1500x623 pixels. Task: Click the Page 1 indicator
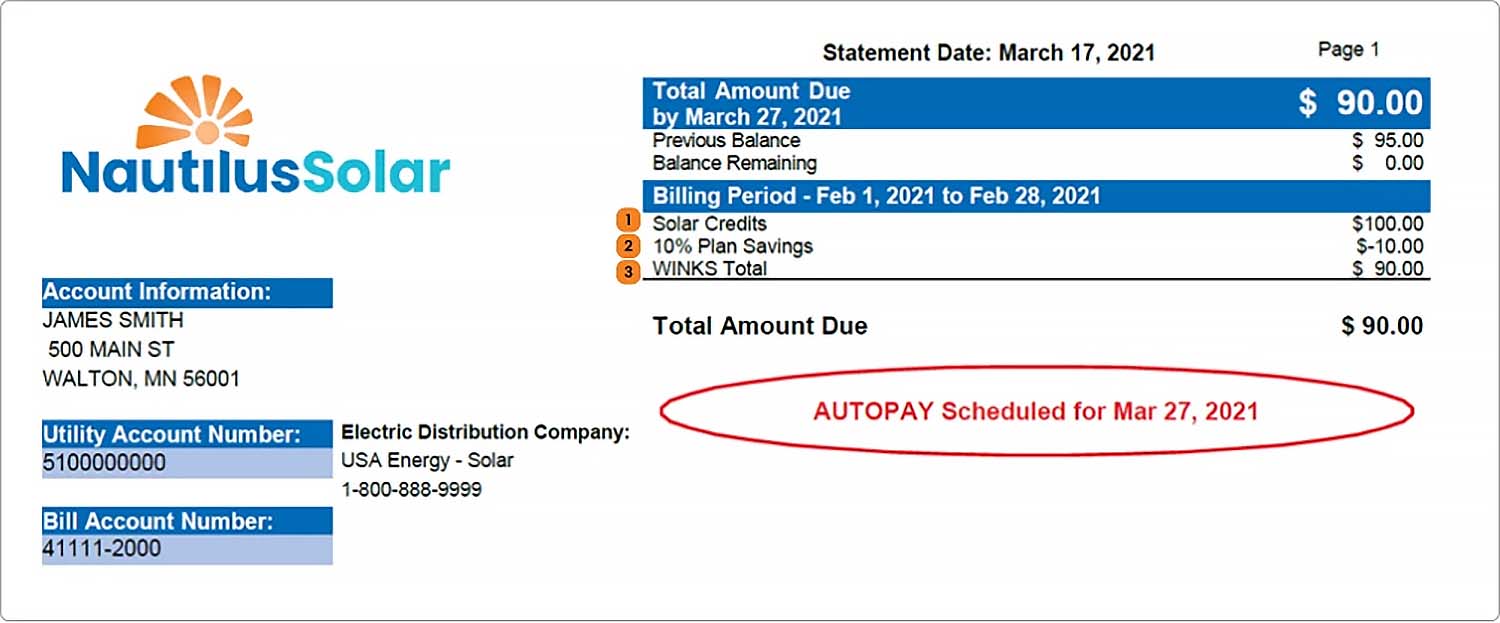(x=1348, y=50)
